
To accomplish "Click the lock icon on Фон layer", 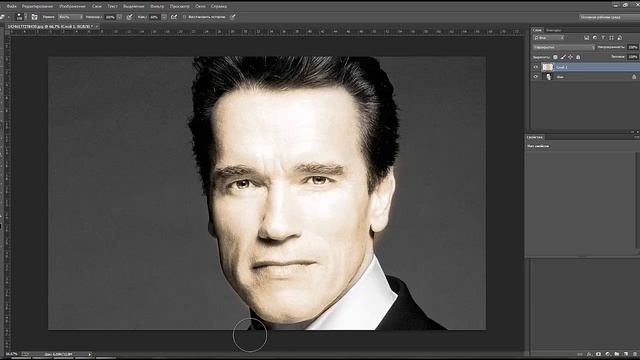I will 634,77.
